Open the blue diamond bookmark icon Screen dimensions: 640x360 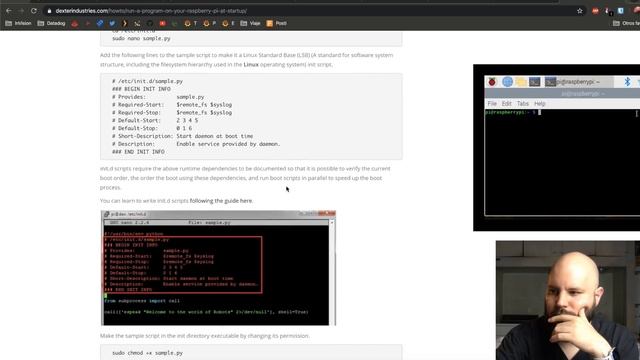(x=100, y=23)
